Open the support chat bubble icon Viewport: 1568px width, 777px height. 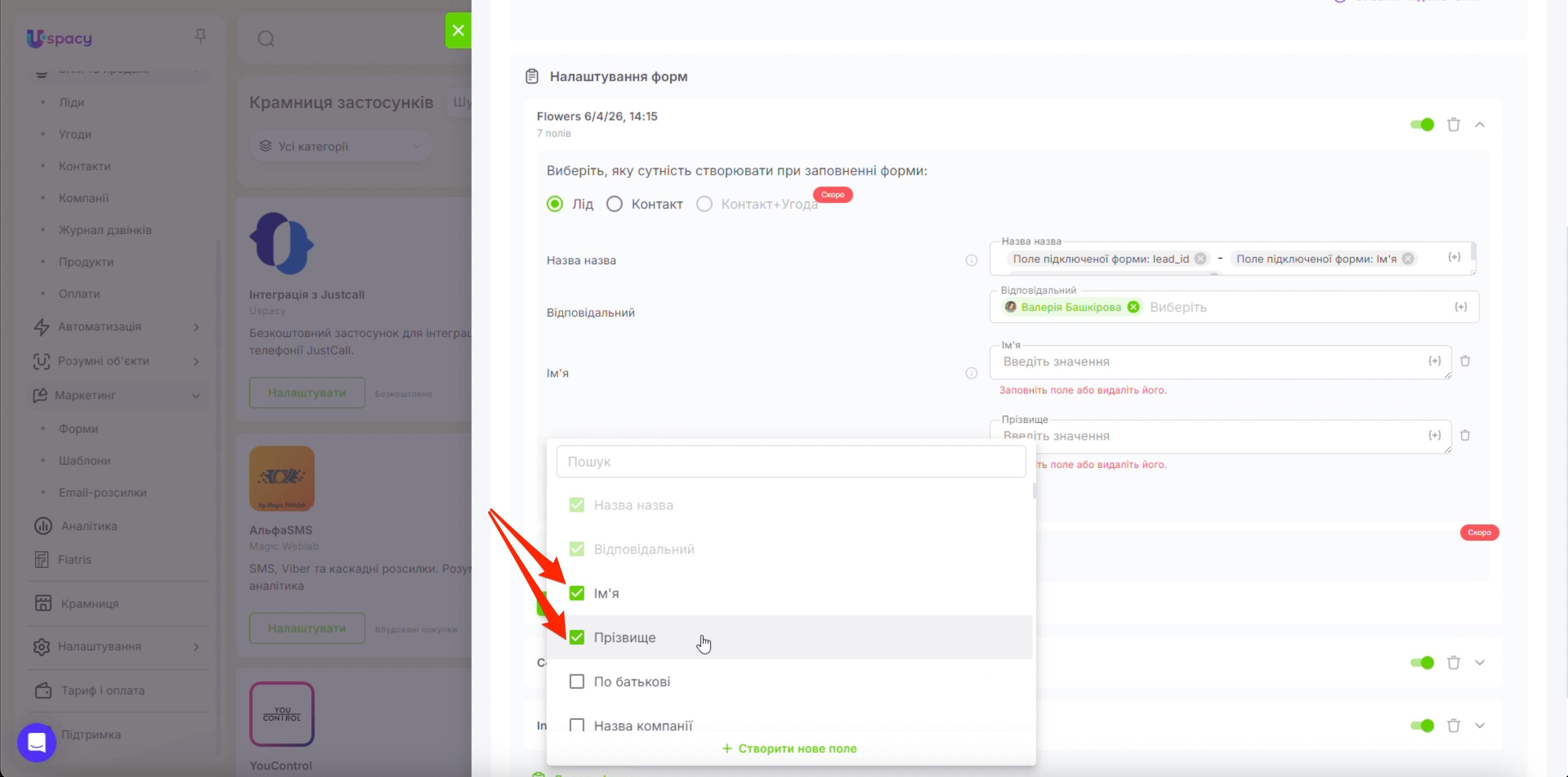36,742
